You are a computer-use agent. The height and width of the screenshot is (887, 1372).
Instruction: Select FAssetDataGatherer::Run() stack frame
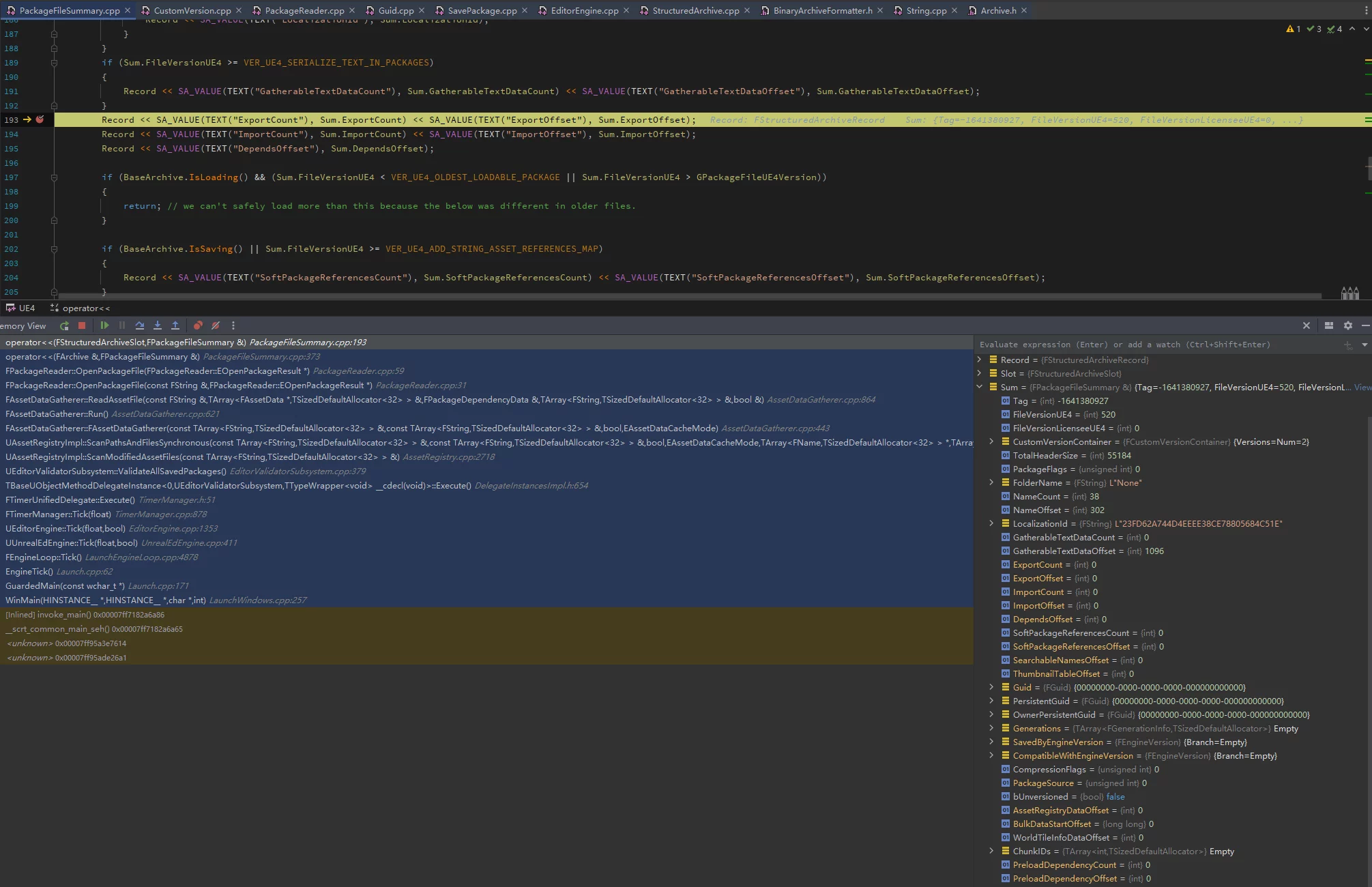[x=57, y=414]
